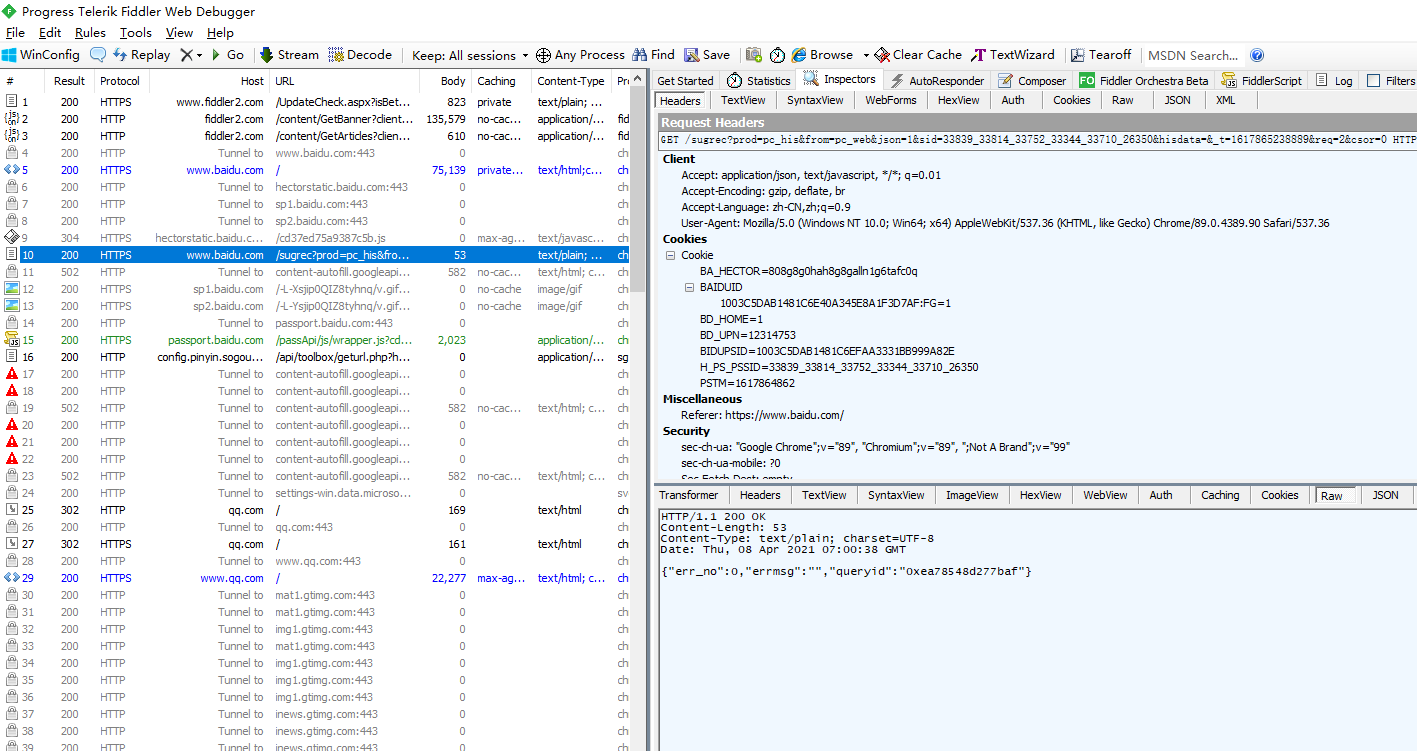
Task: Open the Rules menu
Action: 90,33
